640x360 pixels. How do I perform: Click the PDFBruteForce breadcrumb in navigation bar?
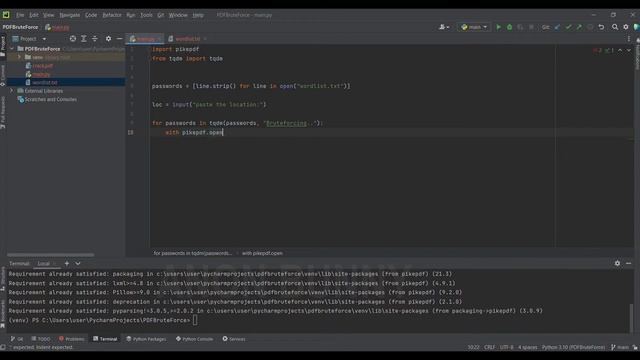[x=20, y=27]
